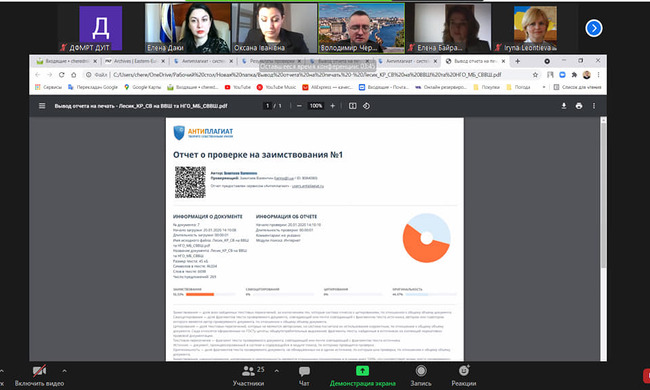Viewport: 650px width, 390px height.
Task: Zoom out of the PDF page
Action: tap(299, 106)
